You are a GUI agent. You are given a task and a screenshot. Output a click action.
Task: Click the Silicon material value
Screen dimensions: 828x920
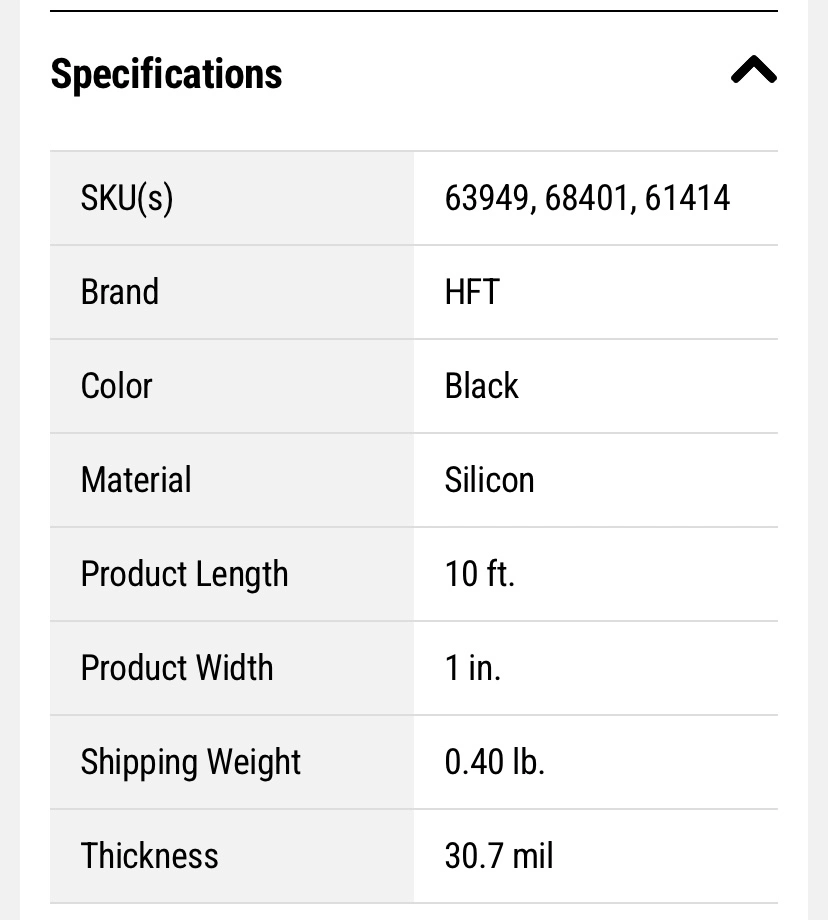click(x=489, y=480)
